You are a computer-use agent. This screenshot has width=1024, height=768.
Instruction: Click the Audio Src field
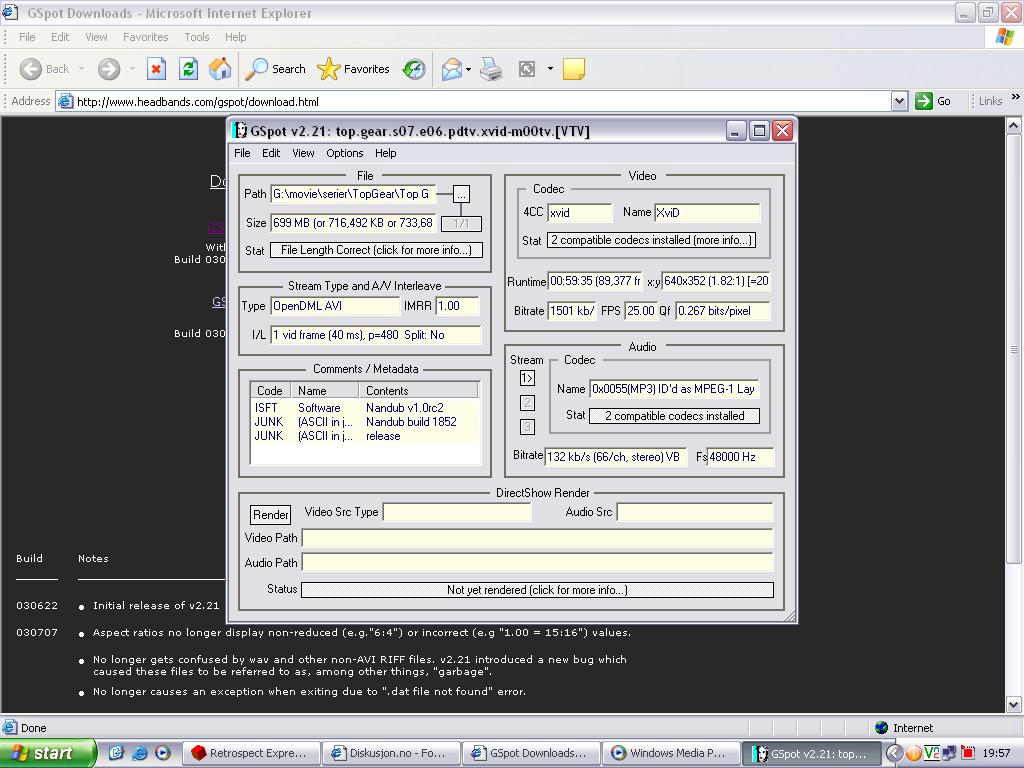pos(695,513)
